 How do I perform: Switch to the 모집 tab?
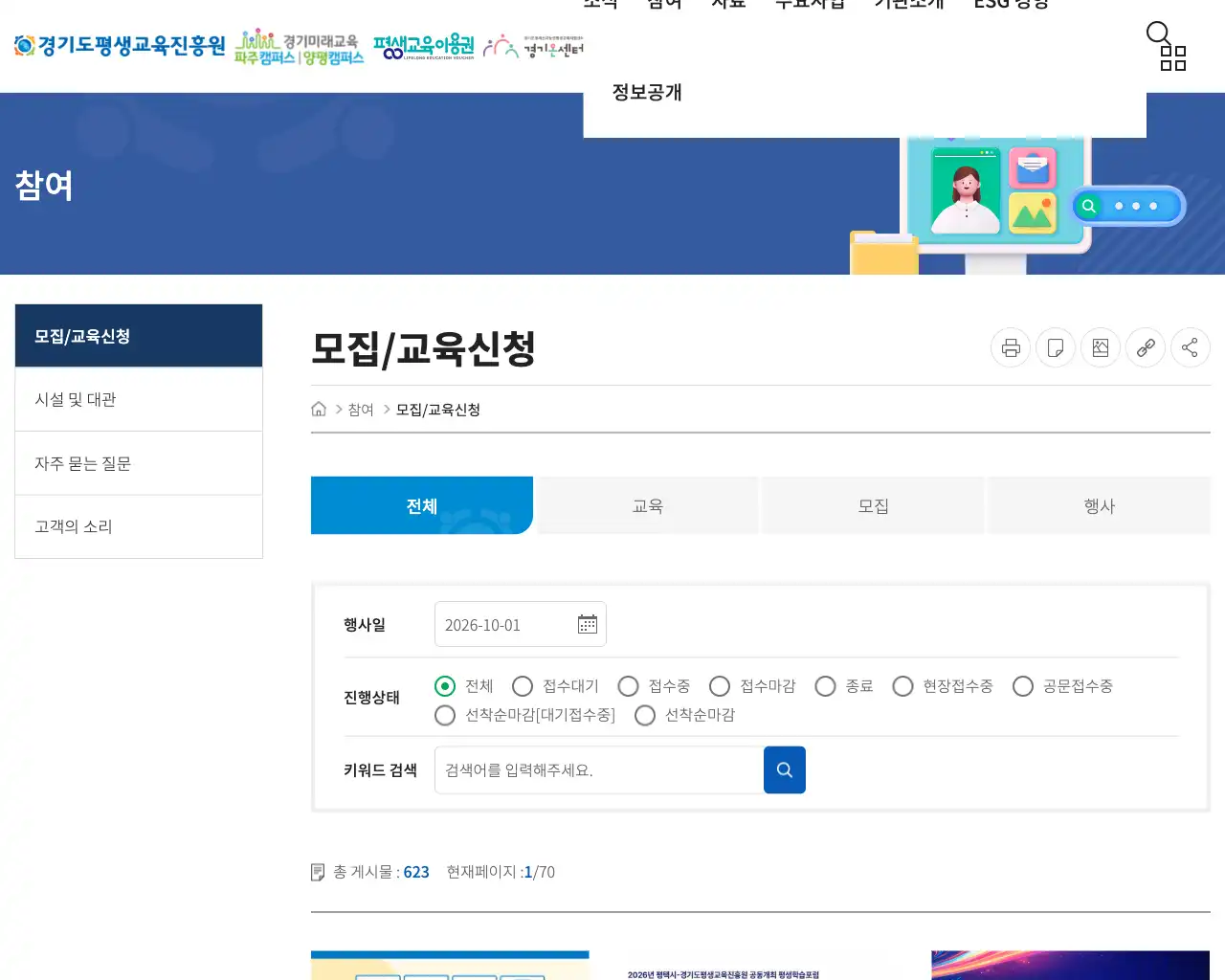(x=874, y=505)
